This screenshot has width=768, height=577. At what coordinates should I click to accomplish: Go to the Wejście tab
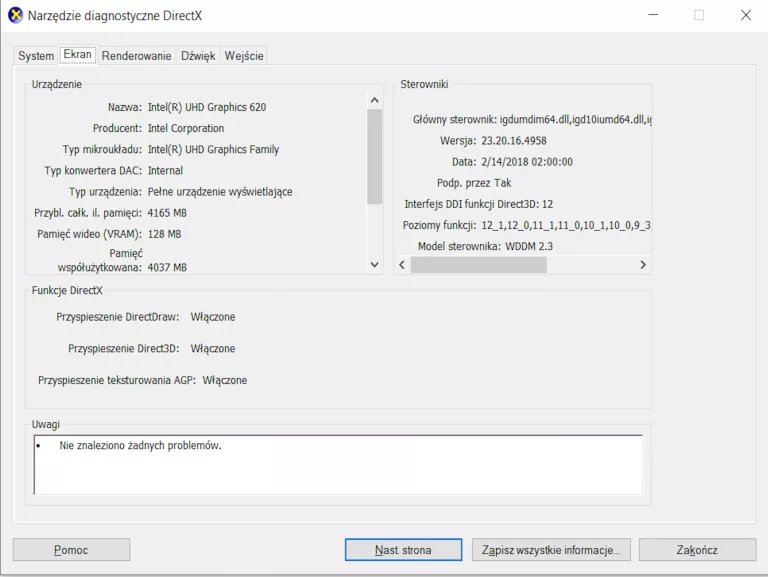click(x=244, y=56)
